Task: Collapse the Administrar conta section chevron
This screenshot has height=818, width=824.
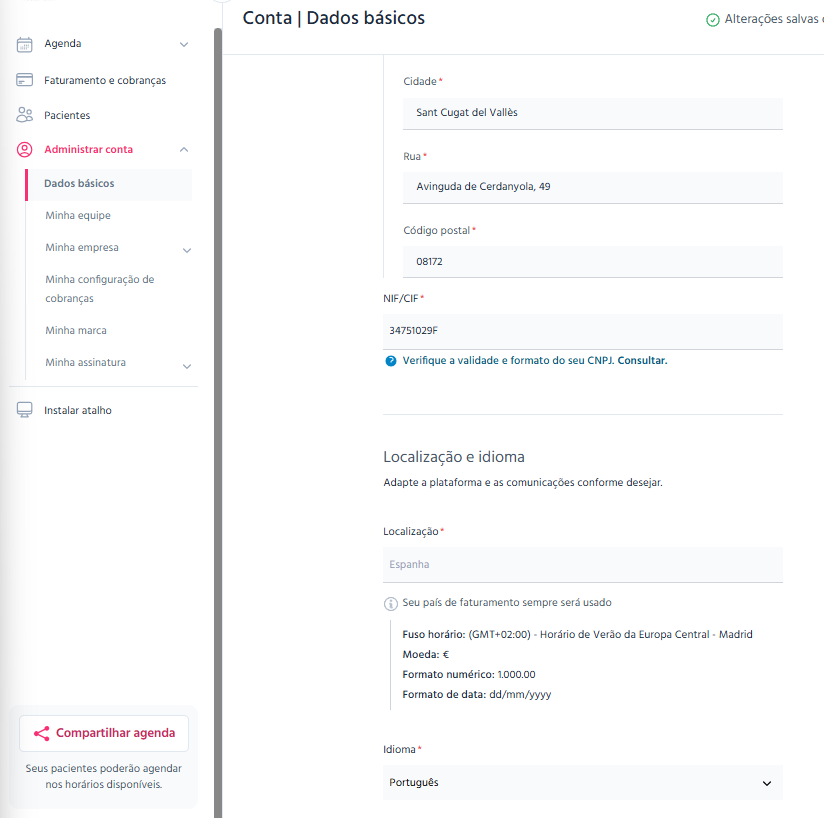Action: (x=184, y=150)
